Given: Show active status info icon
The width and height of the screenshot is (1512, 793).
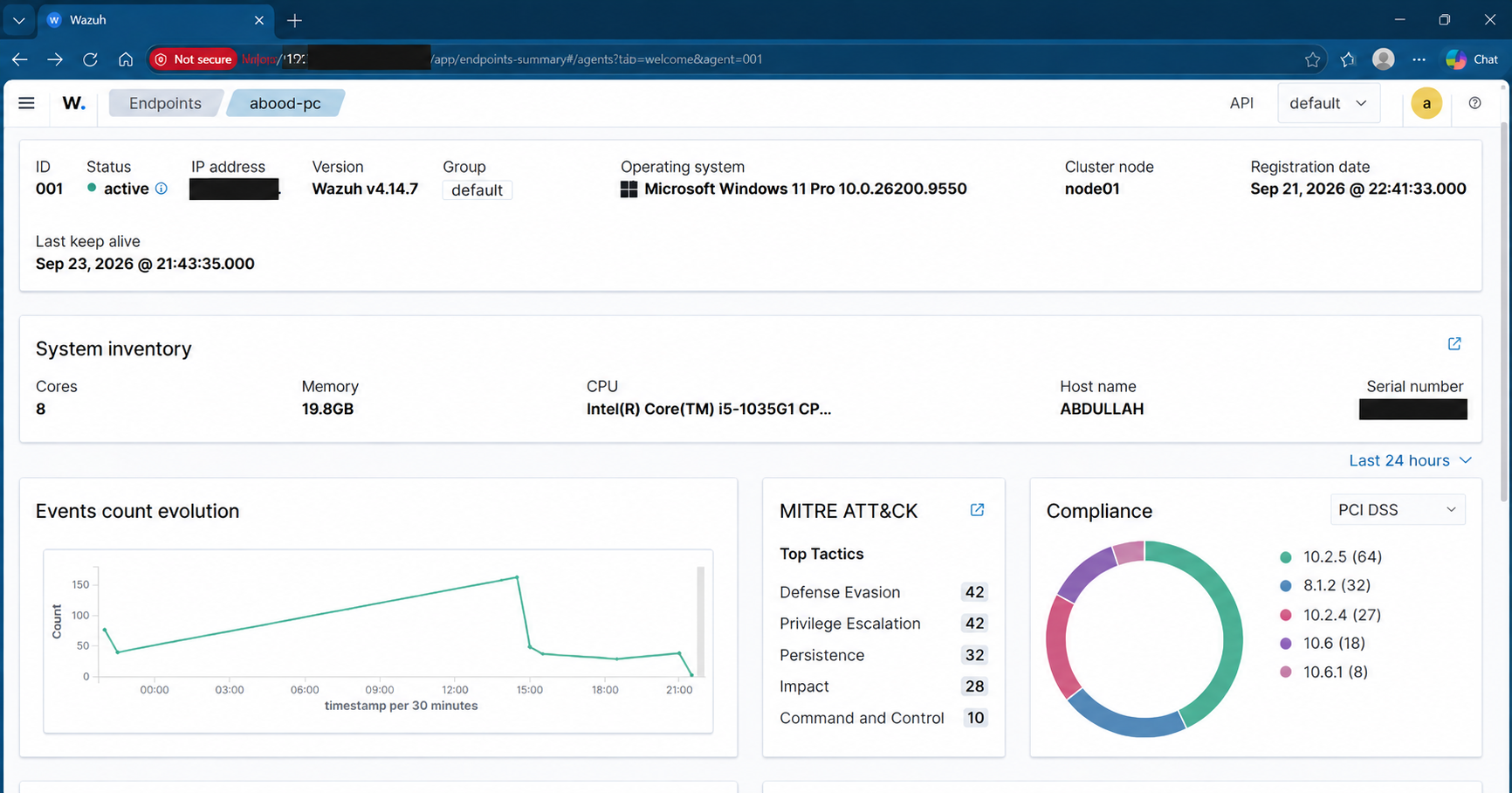Looking at the screenshot, I should [162, 189].
